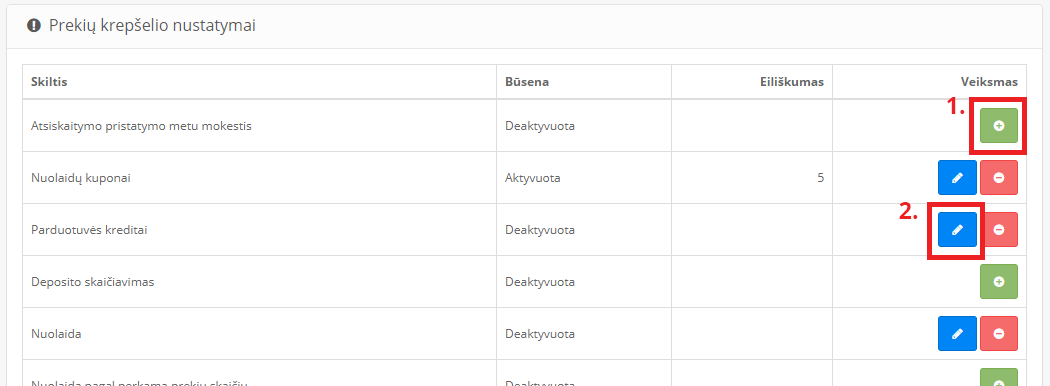Select the Veiksmas column header
The image size is (1050, 386).
coord(989,82)
